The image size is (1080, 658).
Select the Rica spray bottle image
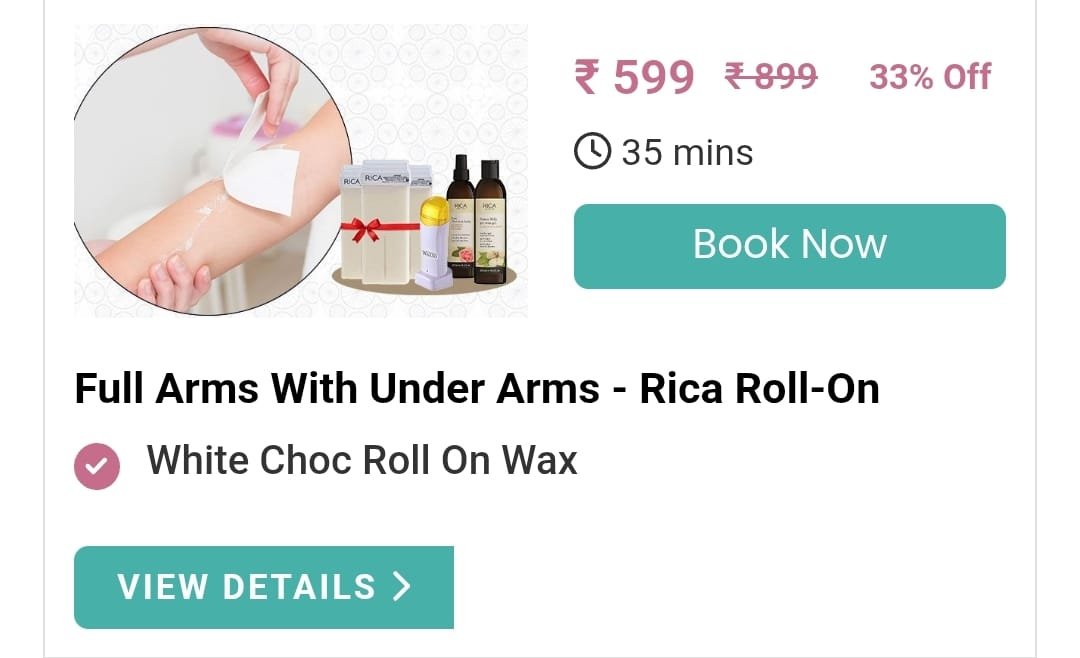pyautogui.click(x=460, y=217)
